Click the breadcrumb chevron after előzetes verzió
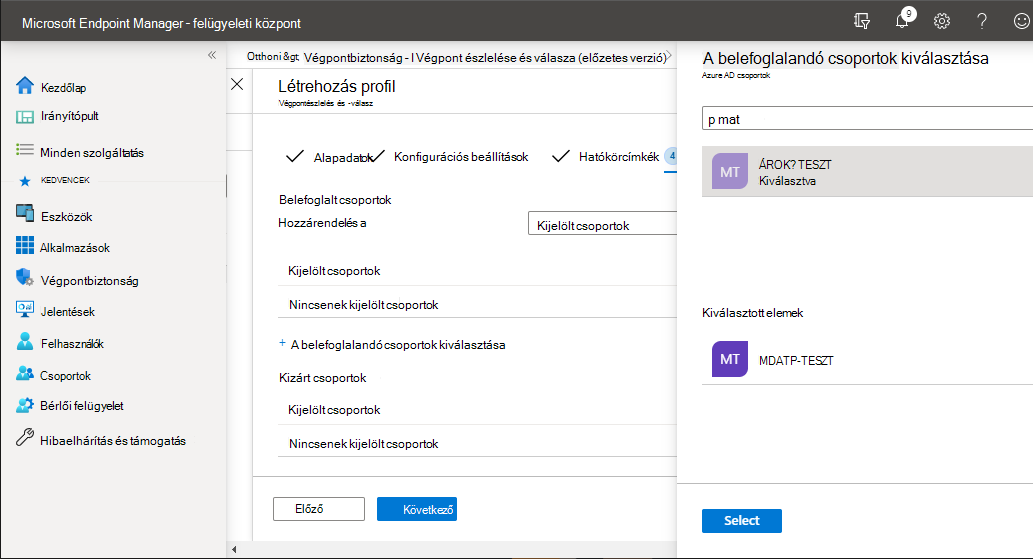Viewport: 1033px width, 559px height. click(669, 56)
